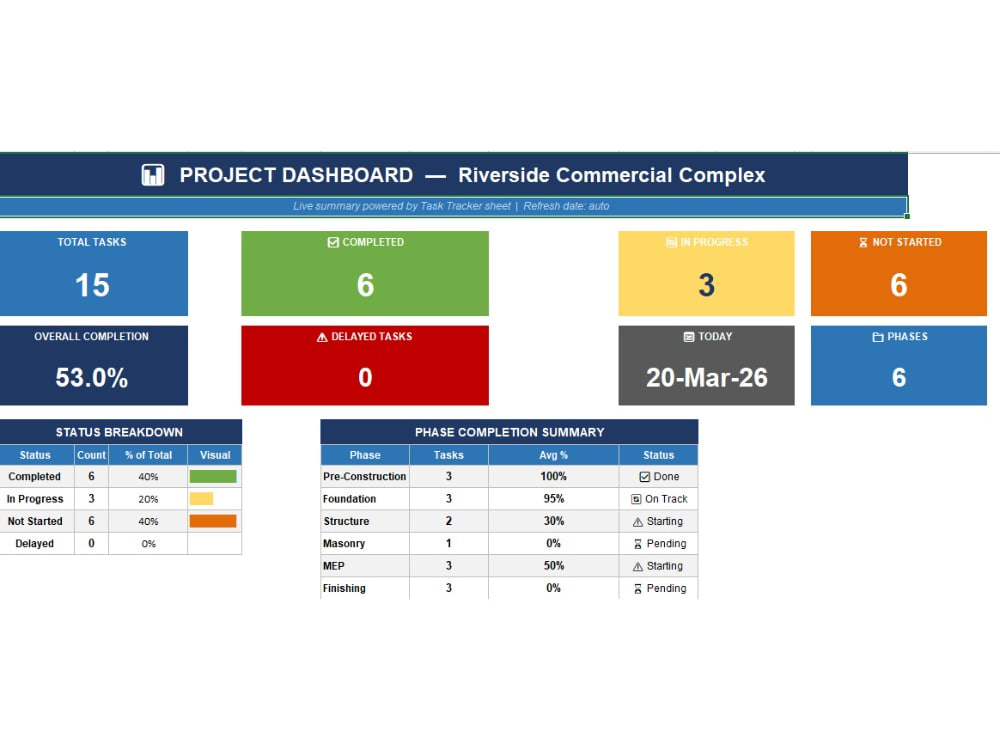
Task: Click the 'In Progress' row label in Status Breakdown
Action: tap(35, 499)
